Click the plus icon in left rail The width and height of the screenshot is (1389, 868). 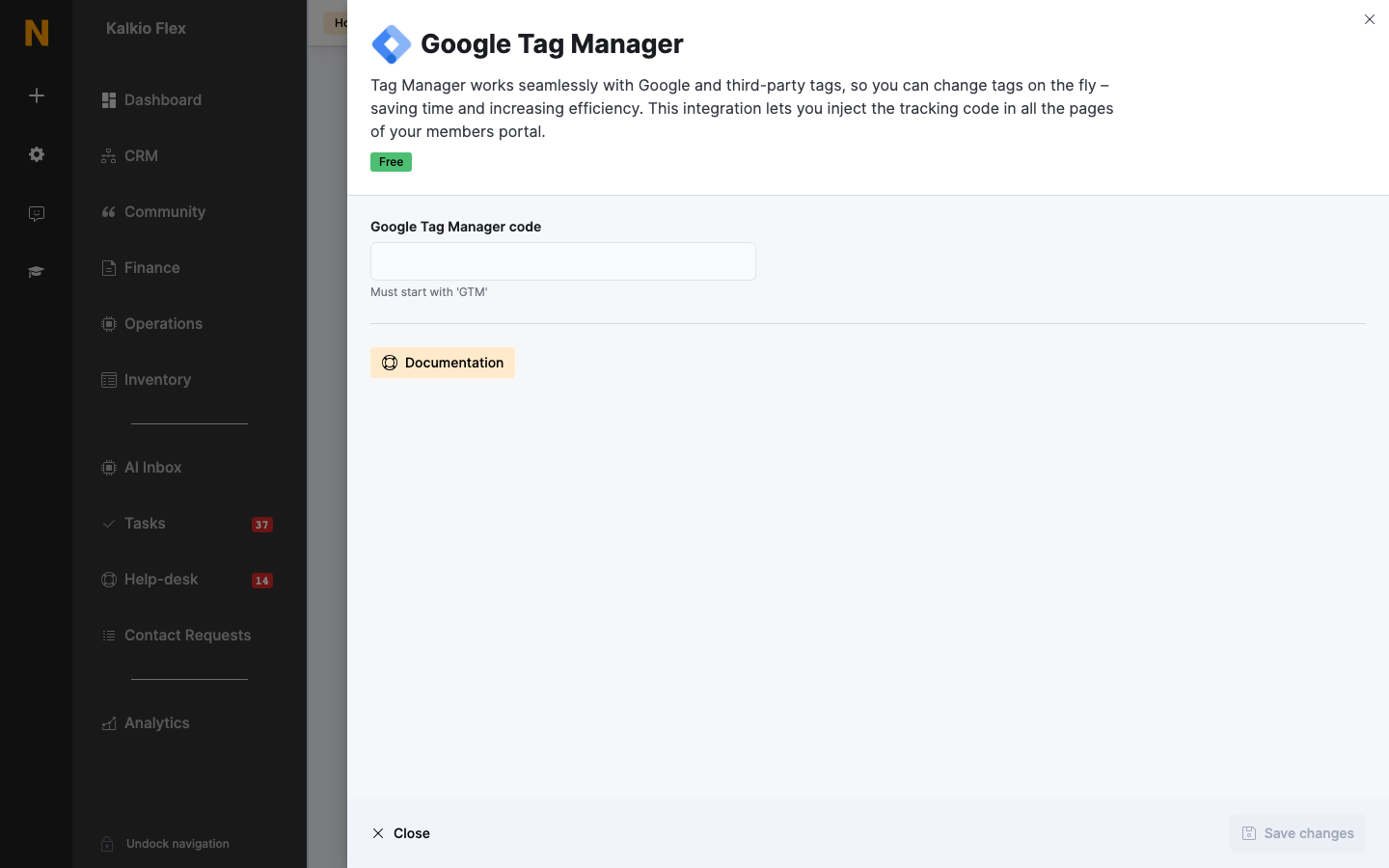(37, 95)
